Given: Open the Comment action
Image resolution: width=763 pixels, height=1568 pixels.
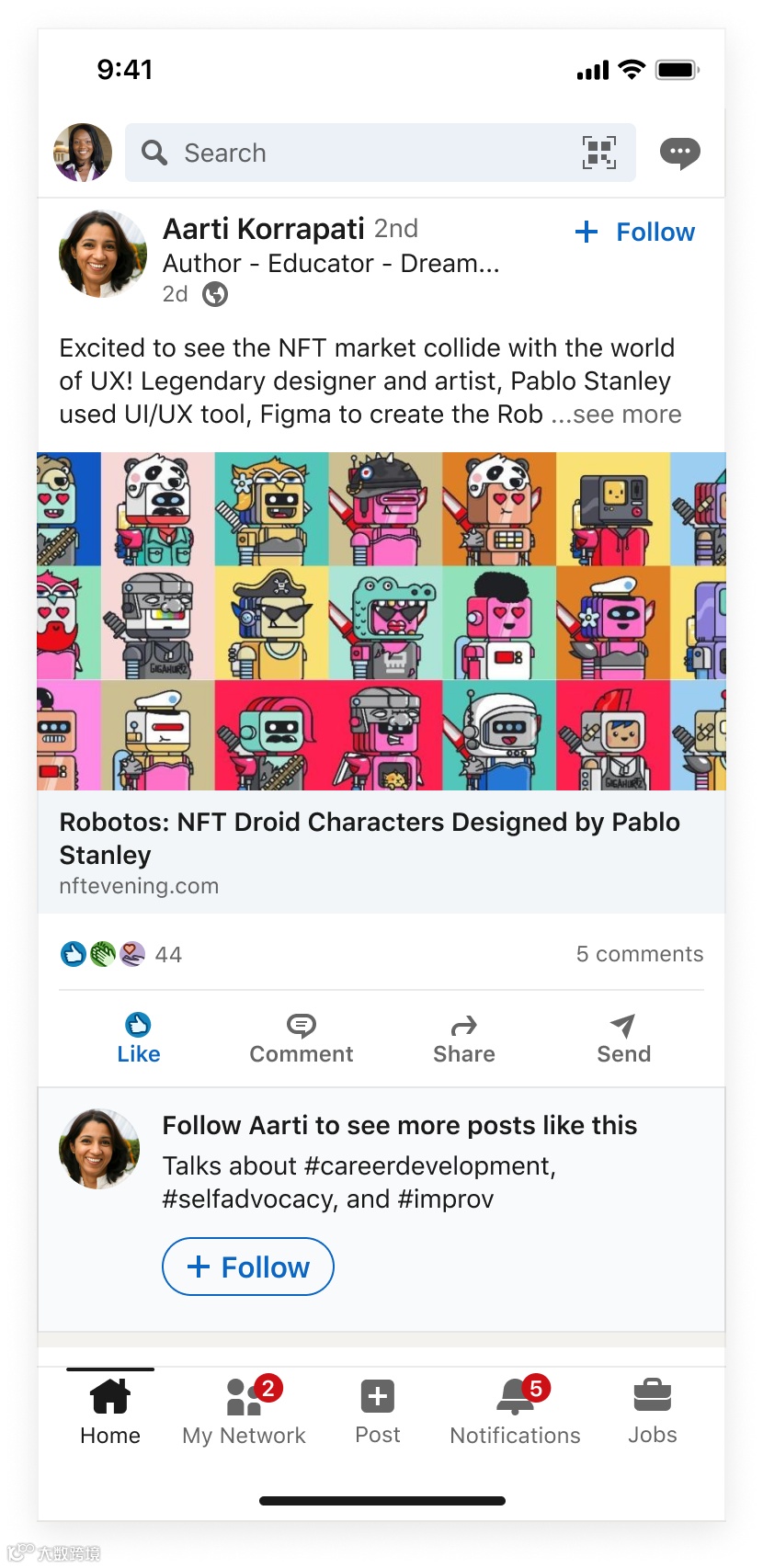Looking at the screenshot, I should pyautogui.click(x=301, y=1039).
